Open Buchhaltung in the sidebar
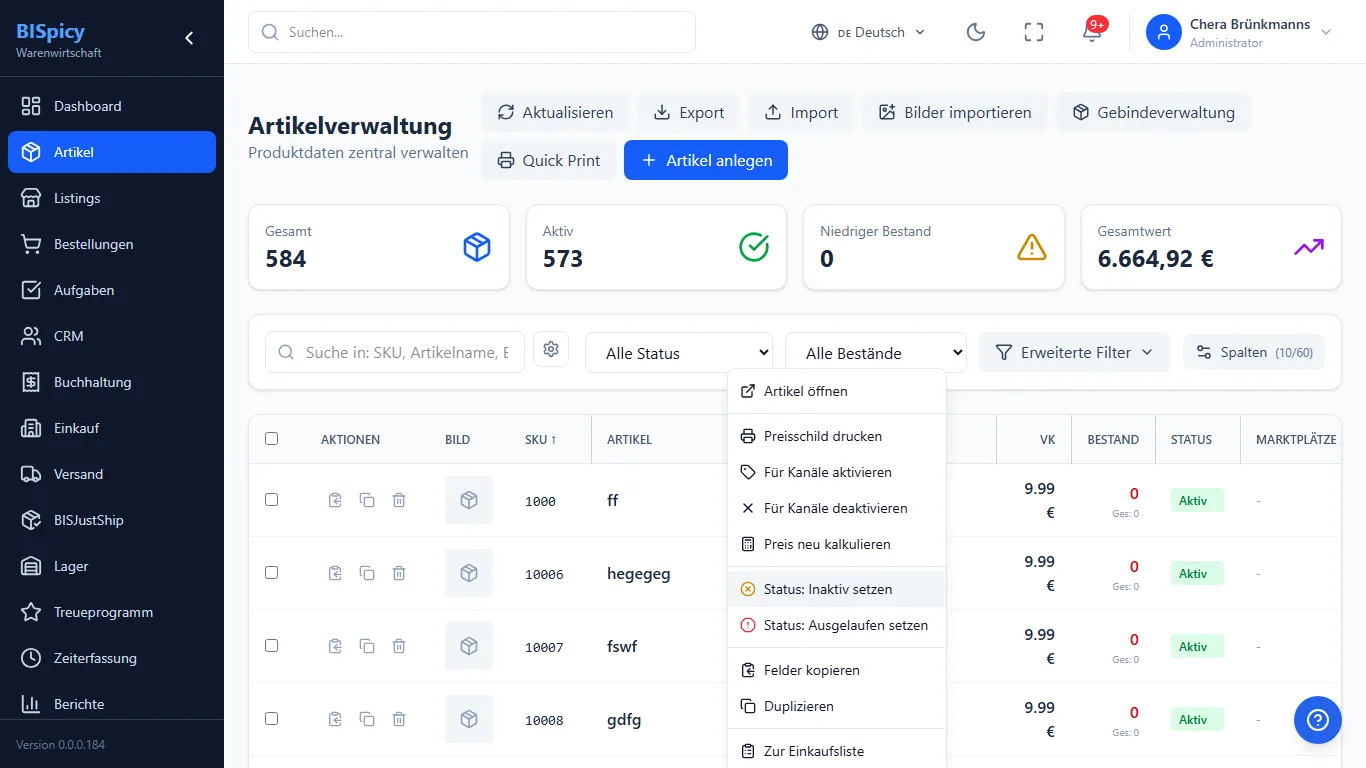 pyautogui.click(x=112, y=382)
